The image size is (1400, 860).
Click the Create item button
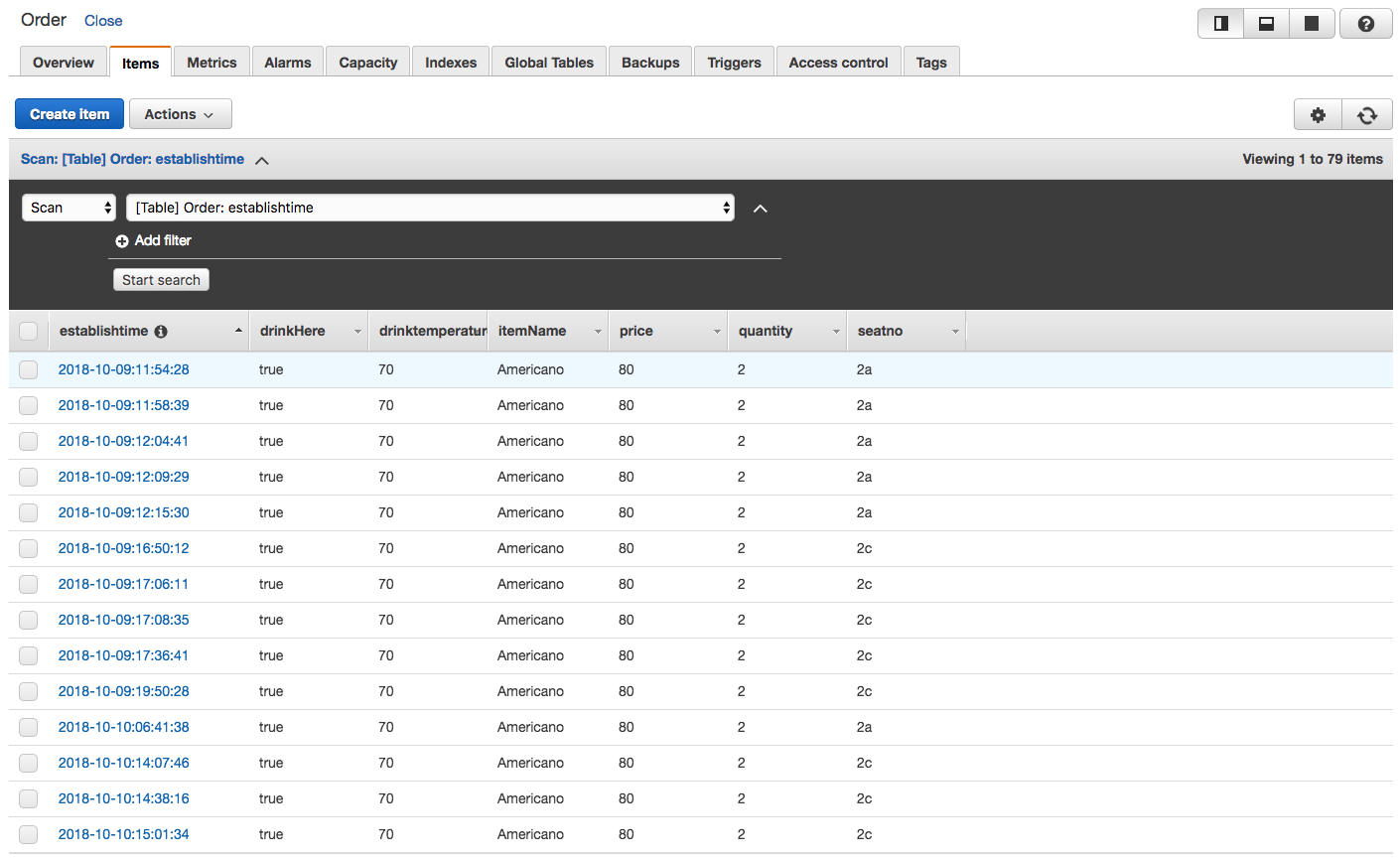(x=70, y=114)
